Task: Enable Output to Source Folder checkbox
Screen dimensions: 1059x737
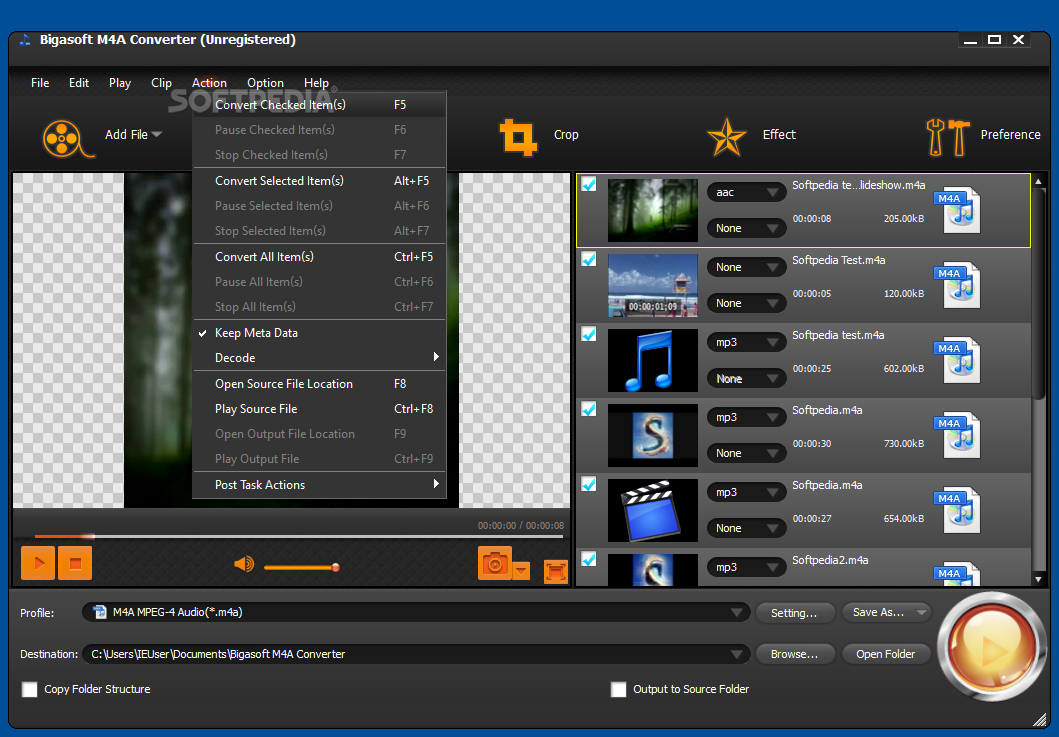Action: (x=618, y=689)
